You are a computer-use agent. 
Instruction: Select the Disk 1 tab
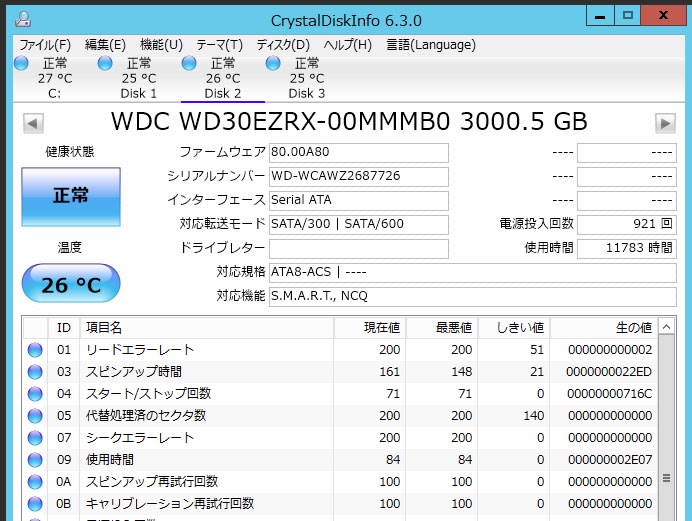[139, 78]
